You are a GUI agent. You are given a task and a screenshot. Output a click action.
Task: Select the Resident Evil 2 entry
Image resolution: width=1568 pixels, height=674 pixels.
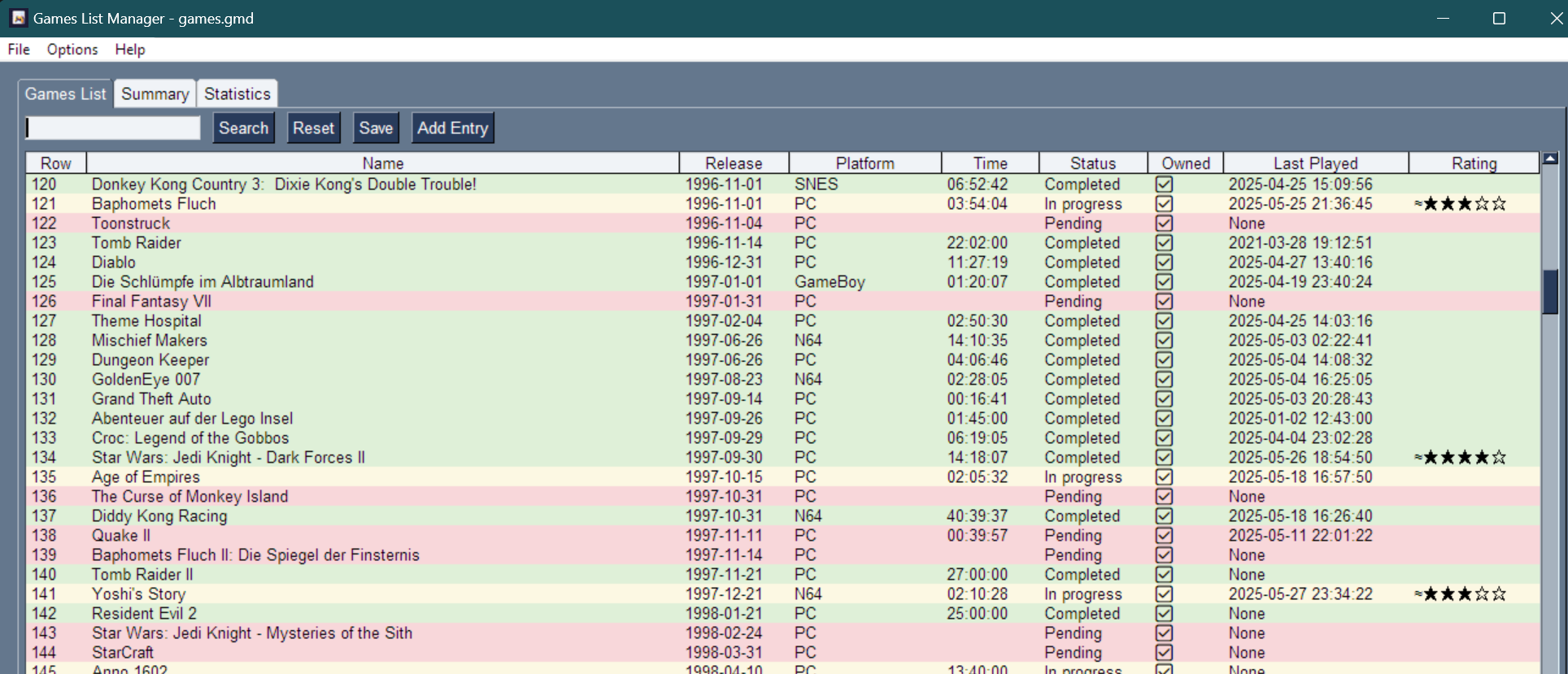click(144, 614)
